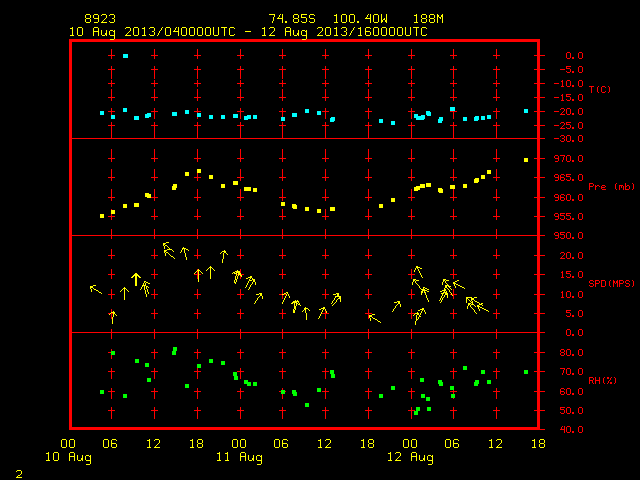This screenshot has width=640, height=480.
Task: Click the 11 Aug date label
Action: [x=239, y=457]
